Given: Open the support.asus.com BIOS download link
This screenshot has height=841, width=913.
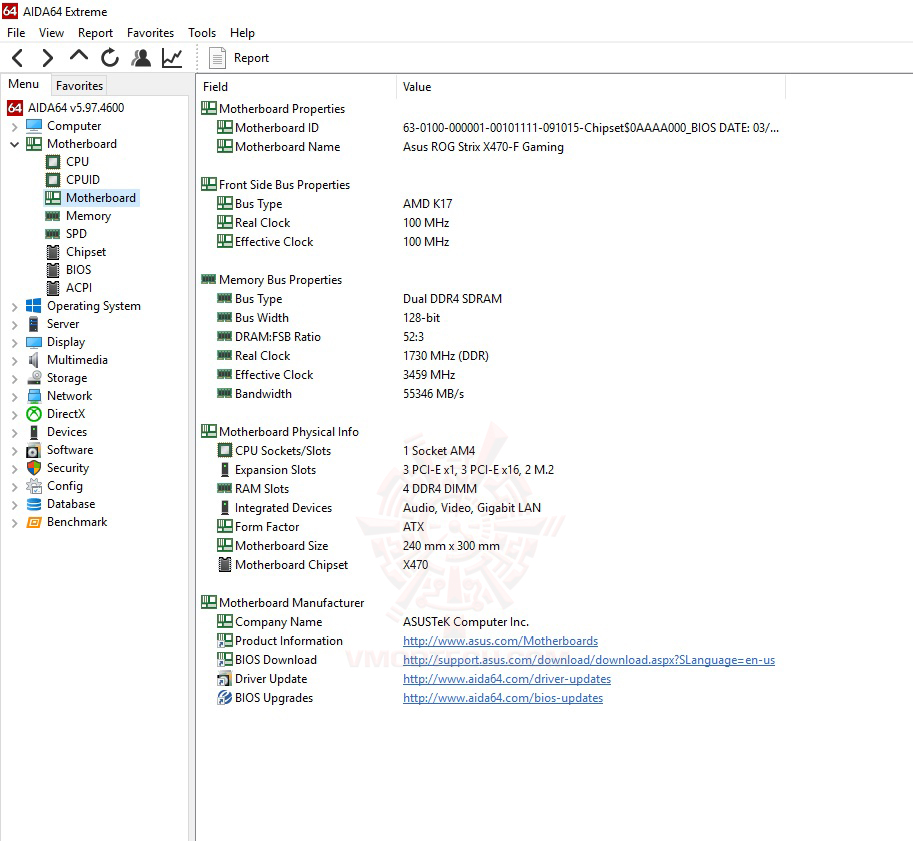Looking at the screenshot, I should 589,660.
